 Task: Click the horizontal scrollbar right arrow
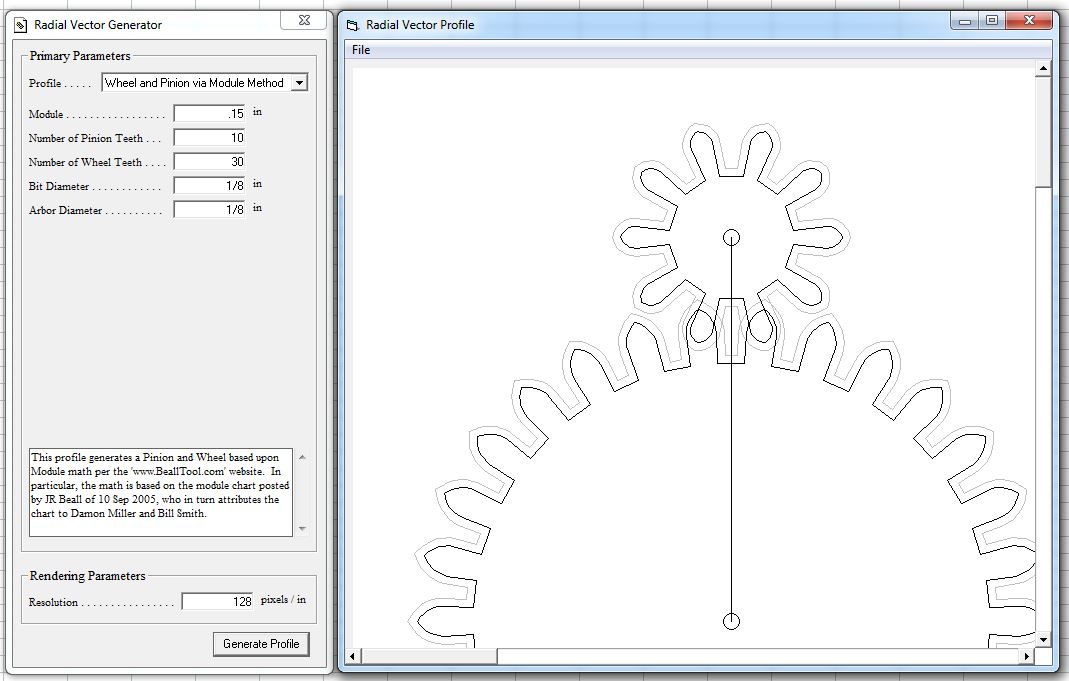pos(1028,658)
